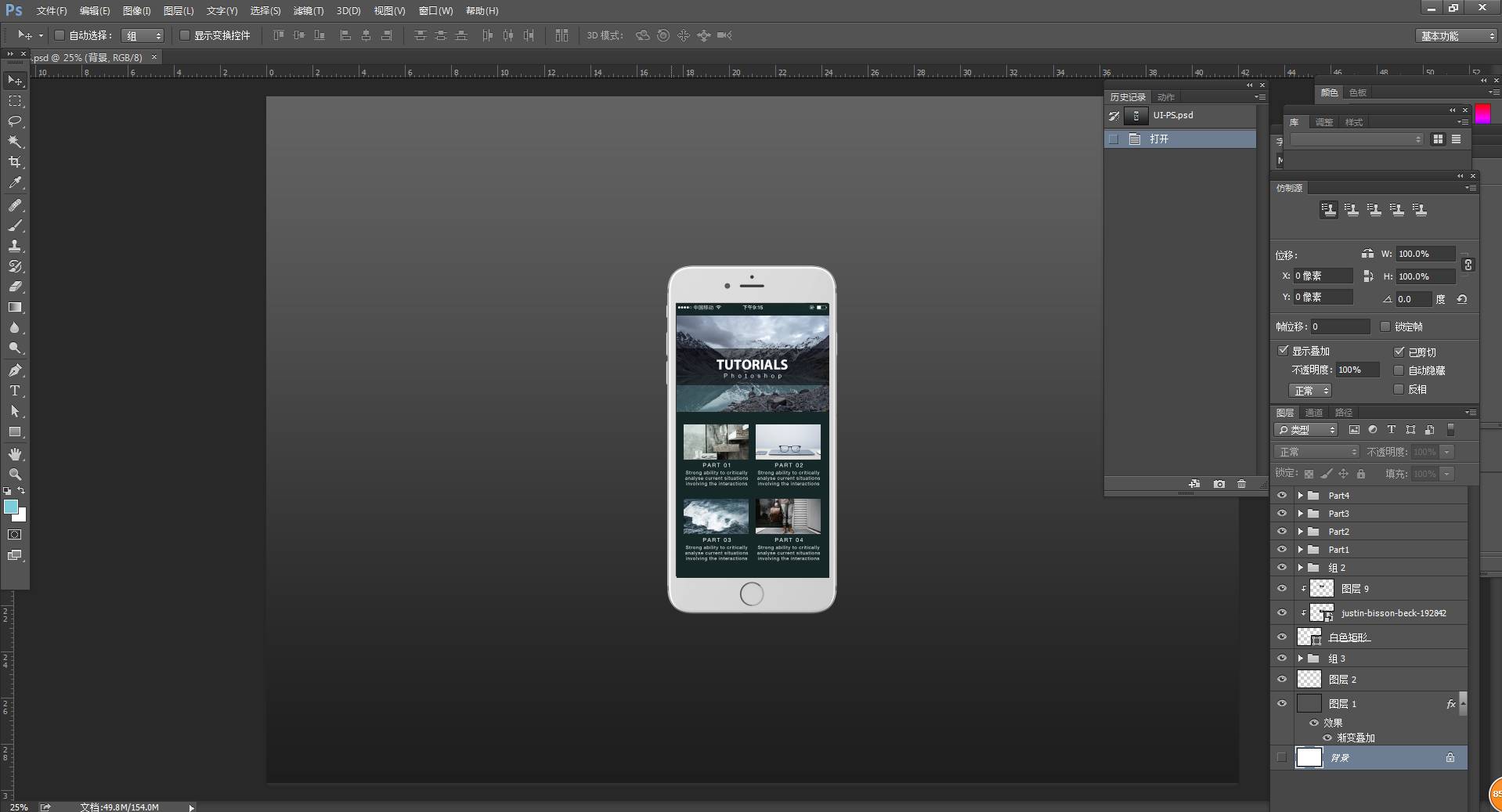The image size is (1502, 812).
Task: Select the Zoom tool
Action: (15, 475)
